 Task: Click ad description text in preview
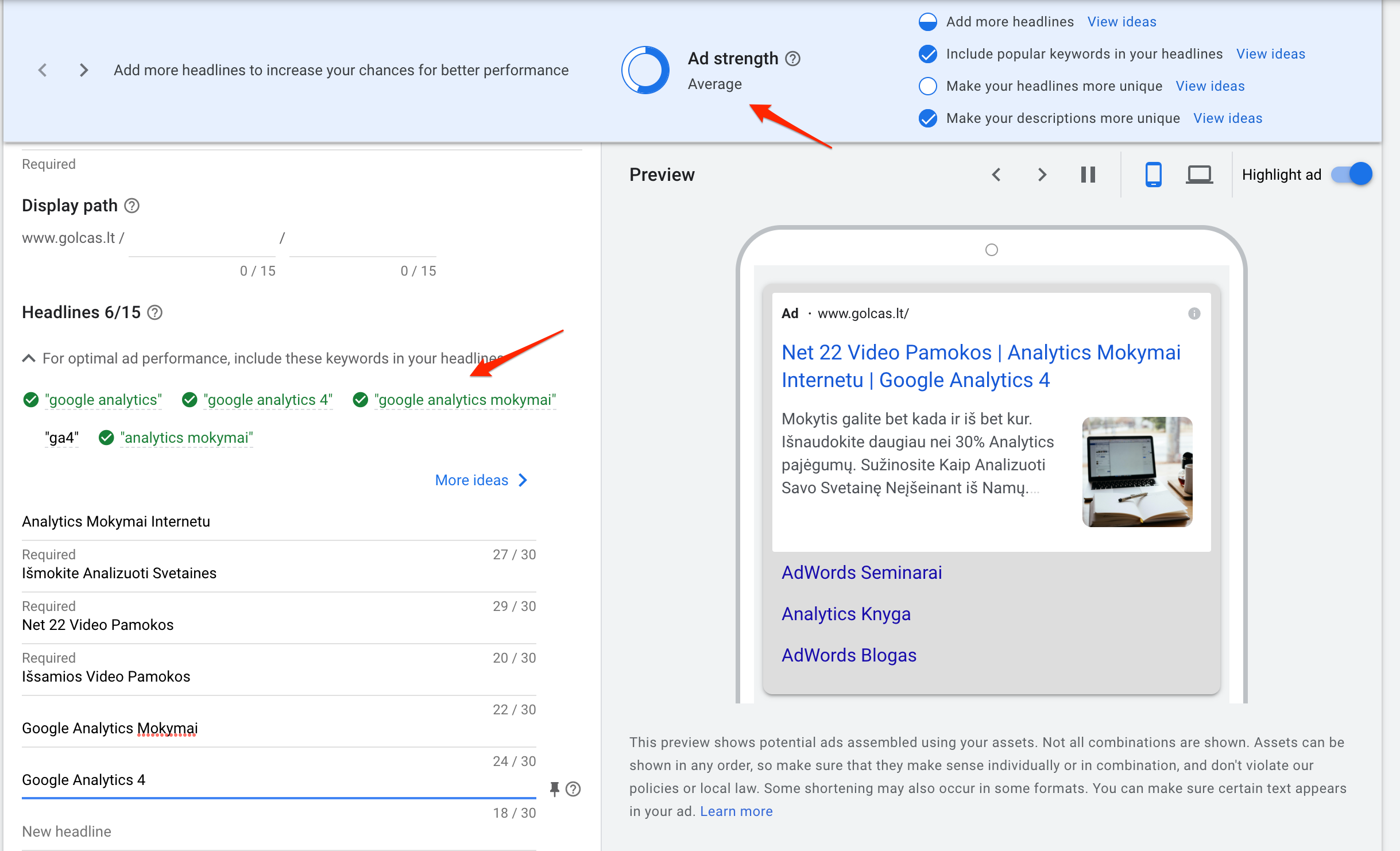click(919, 453)
